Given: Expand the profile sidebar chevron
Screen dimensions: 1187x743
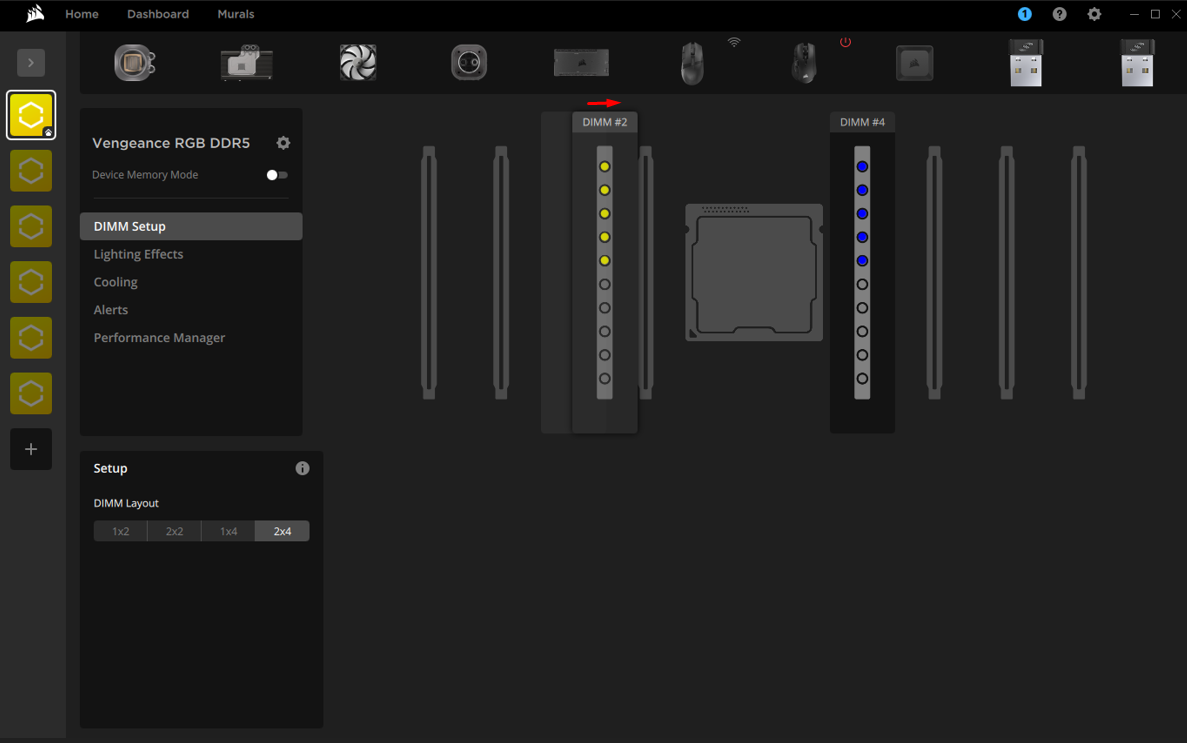Looking at the screenshot, I should tap(31, 63).
